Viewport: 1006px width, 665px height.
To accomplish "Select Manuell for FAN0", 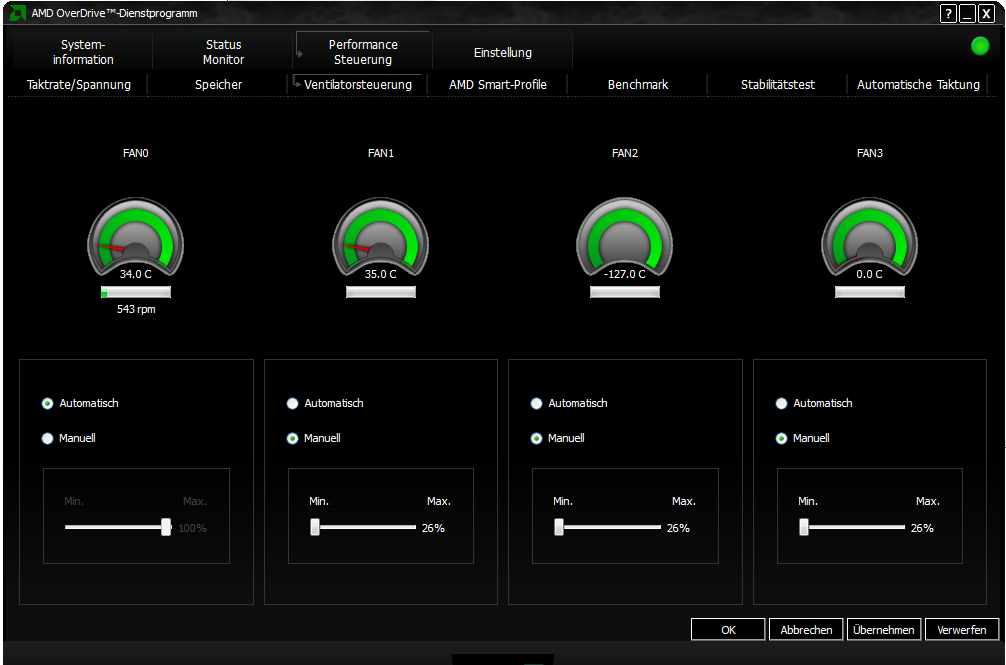I will 47,439.
